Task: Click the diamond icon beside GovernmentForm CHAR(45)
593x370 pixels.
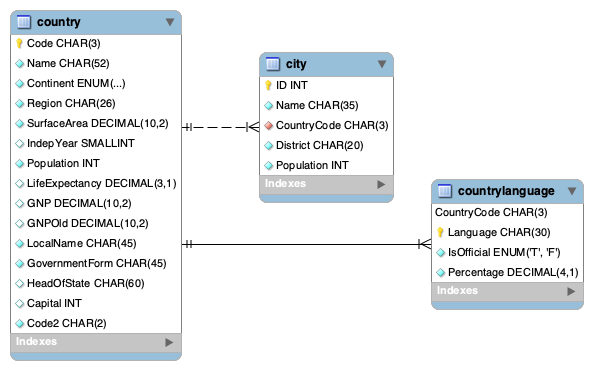Action: 20,264
